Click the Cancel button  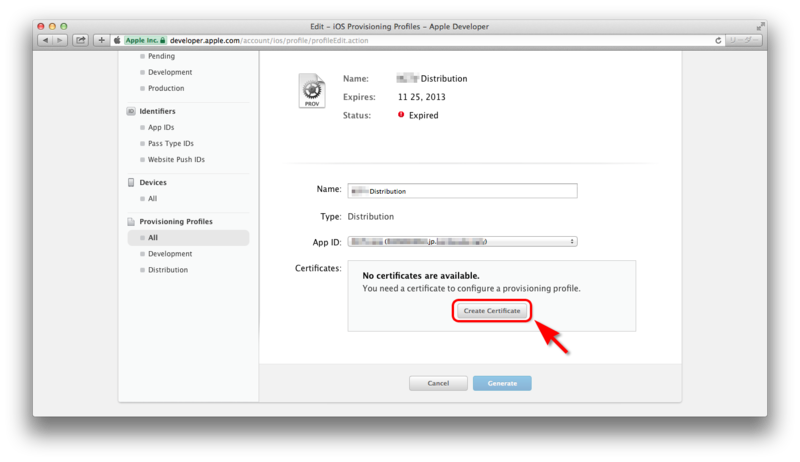tap(438, 383)
